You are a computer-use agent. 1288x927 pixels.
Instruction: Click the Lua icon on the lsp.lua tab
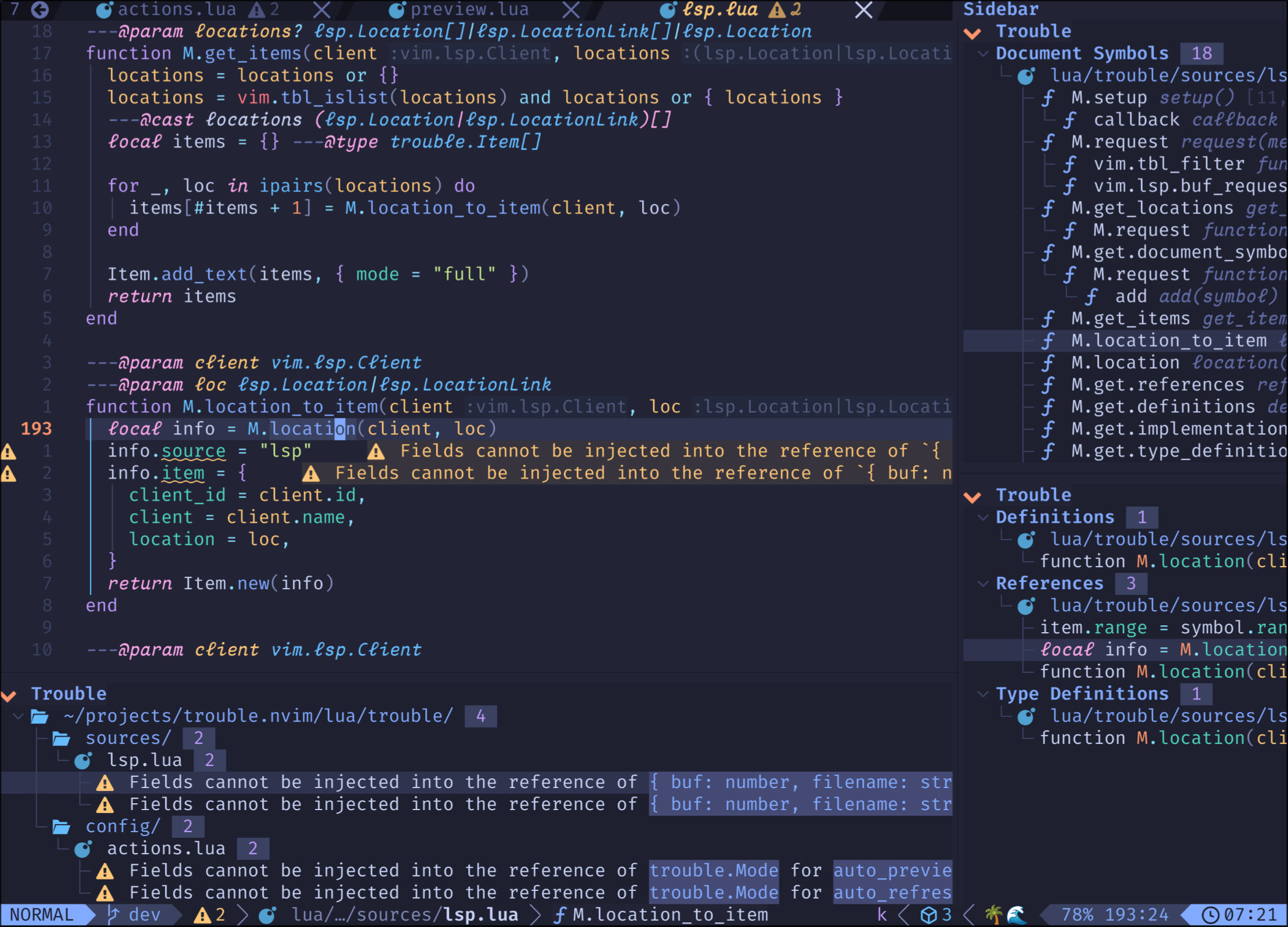click(669, 10)
